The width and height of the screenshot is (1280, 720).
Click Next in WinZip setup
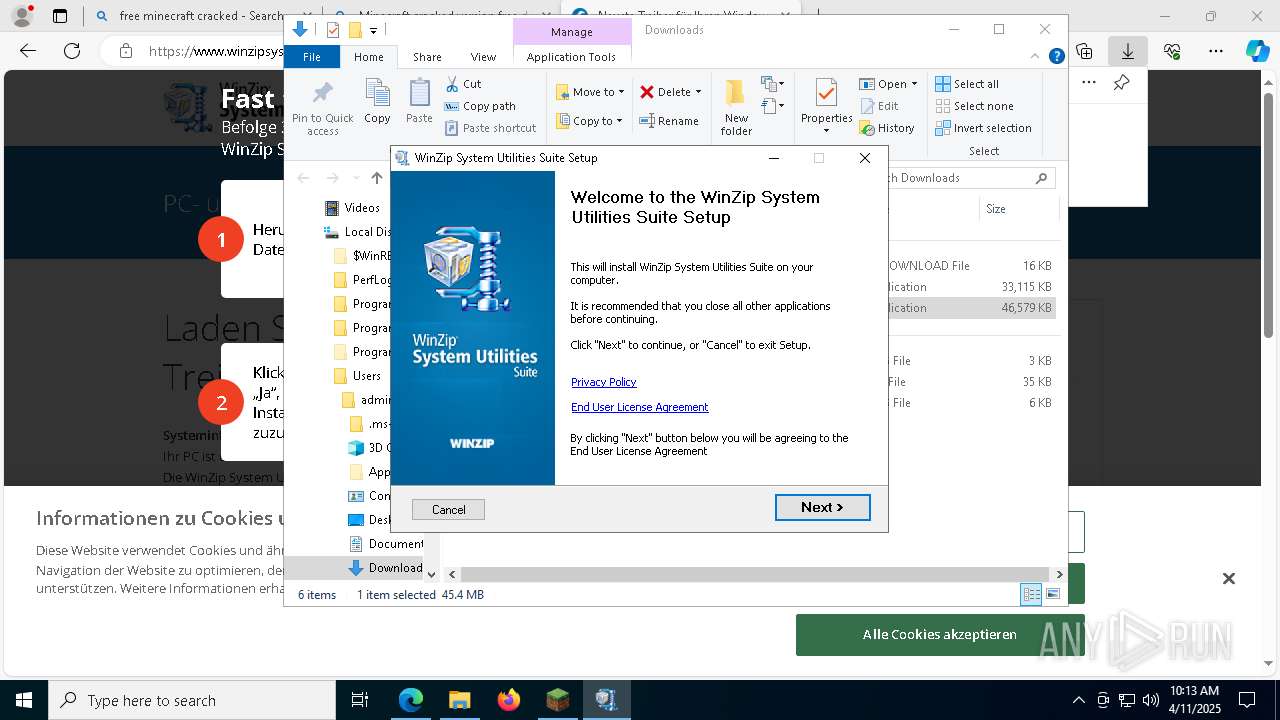coord(822,507)
